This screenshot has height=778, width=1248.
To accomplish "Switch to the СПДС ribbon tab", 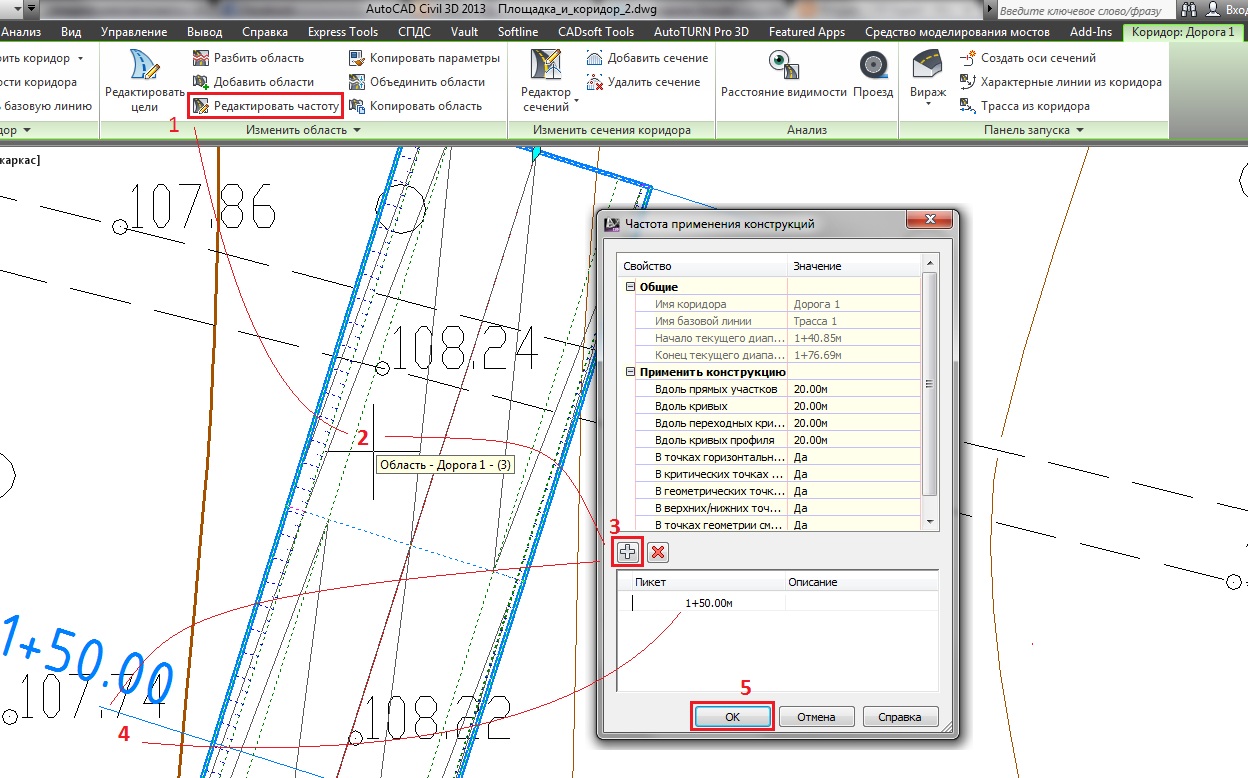I will pos(414,32).
